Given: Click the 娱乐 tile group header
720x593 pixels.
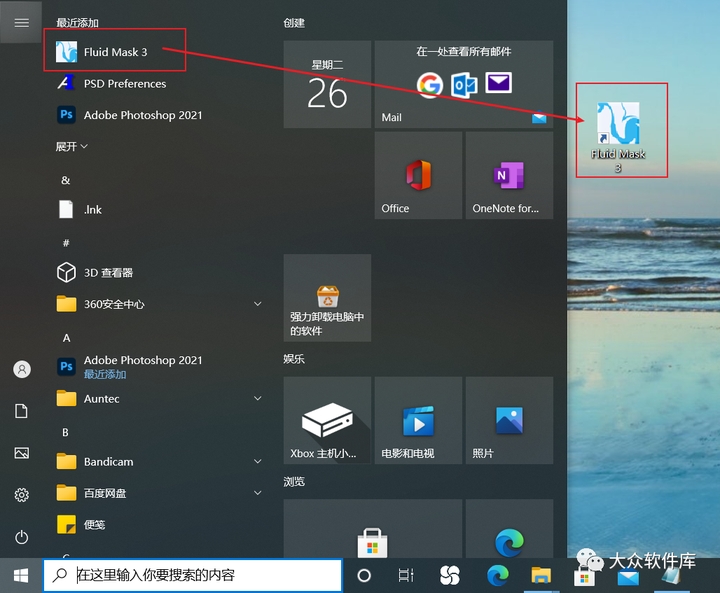Looking at the screenshot, I should [x=294, y=359].
